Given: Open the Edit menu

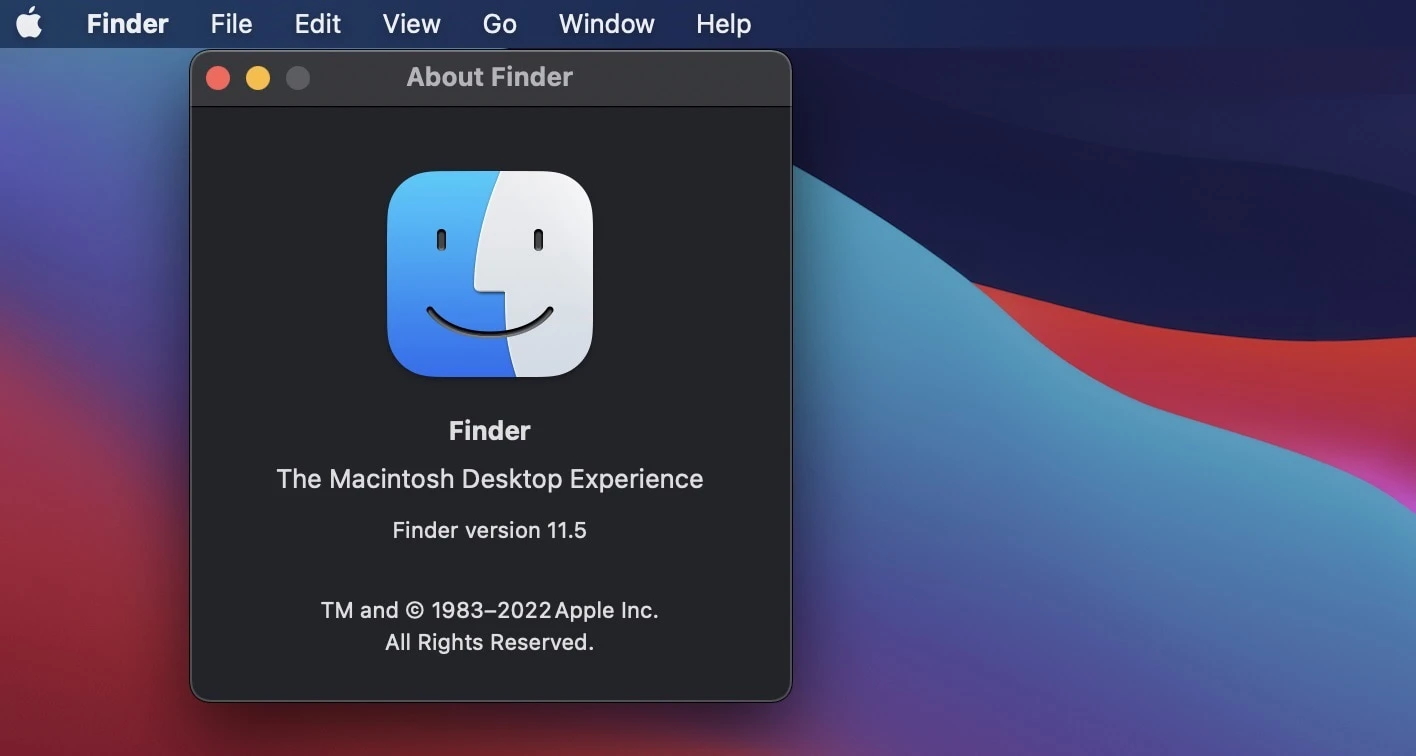Looking at the screenshot, I should pyautogui.click(x=317, y=23).
